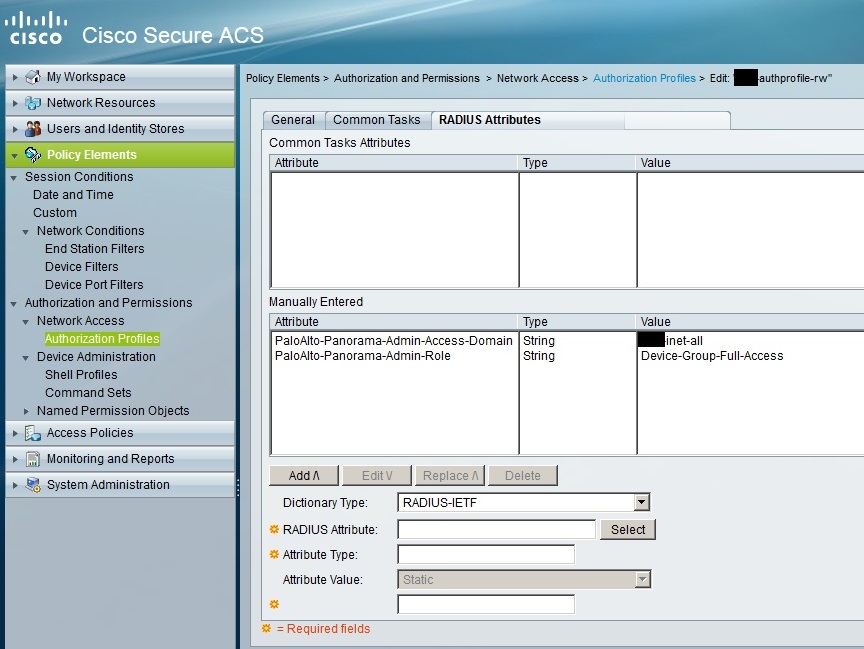The height and width of the screenshot is (649, 864).
Task: Click the Attribute Type input field
Action: 486,554
